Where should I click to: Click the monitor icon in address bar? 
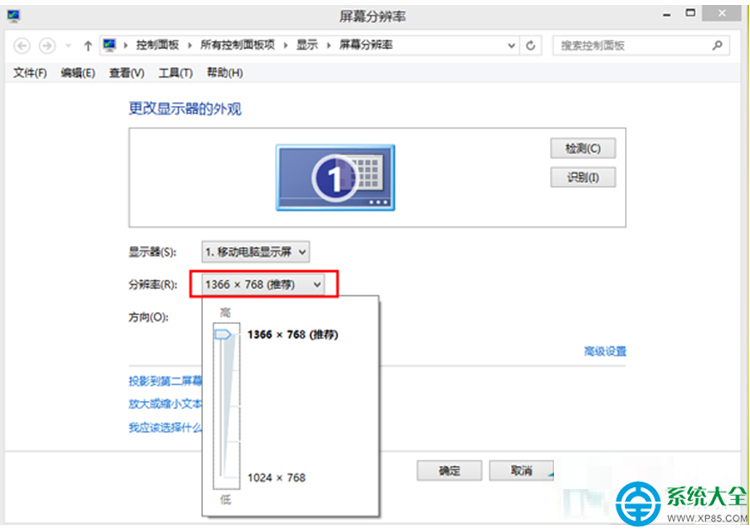click(110, 45)
